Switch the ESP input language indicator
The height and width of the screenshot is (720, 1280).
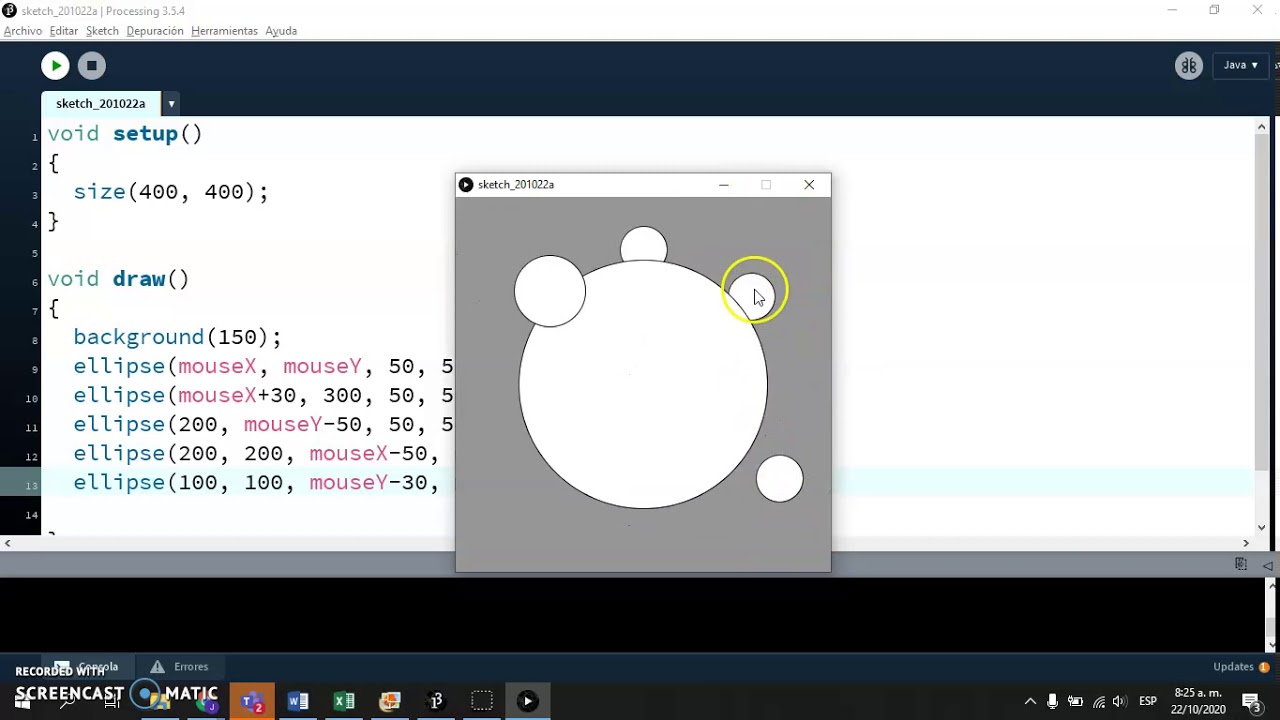(1148, 701)
